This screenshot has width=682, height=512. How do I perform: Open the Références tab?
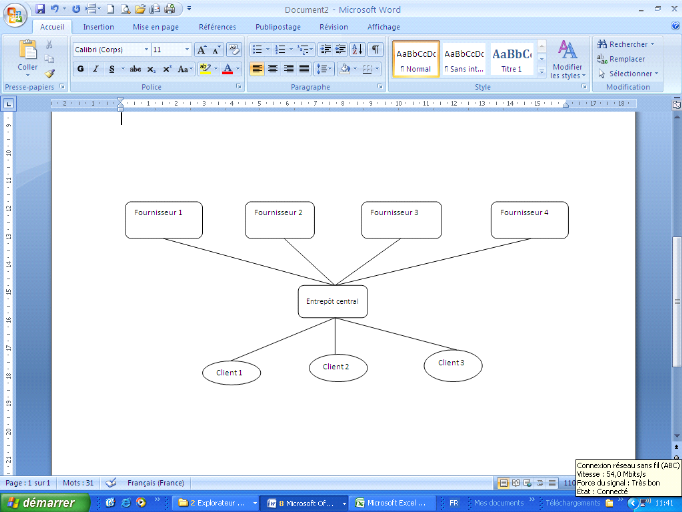coord(217,27)
